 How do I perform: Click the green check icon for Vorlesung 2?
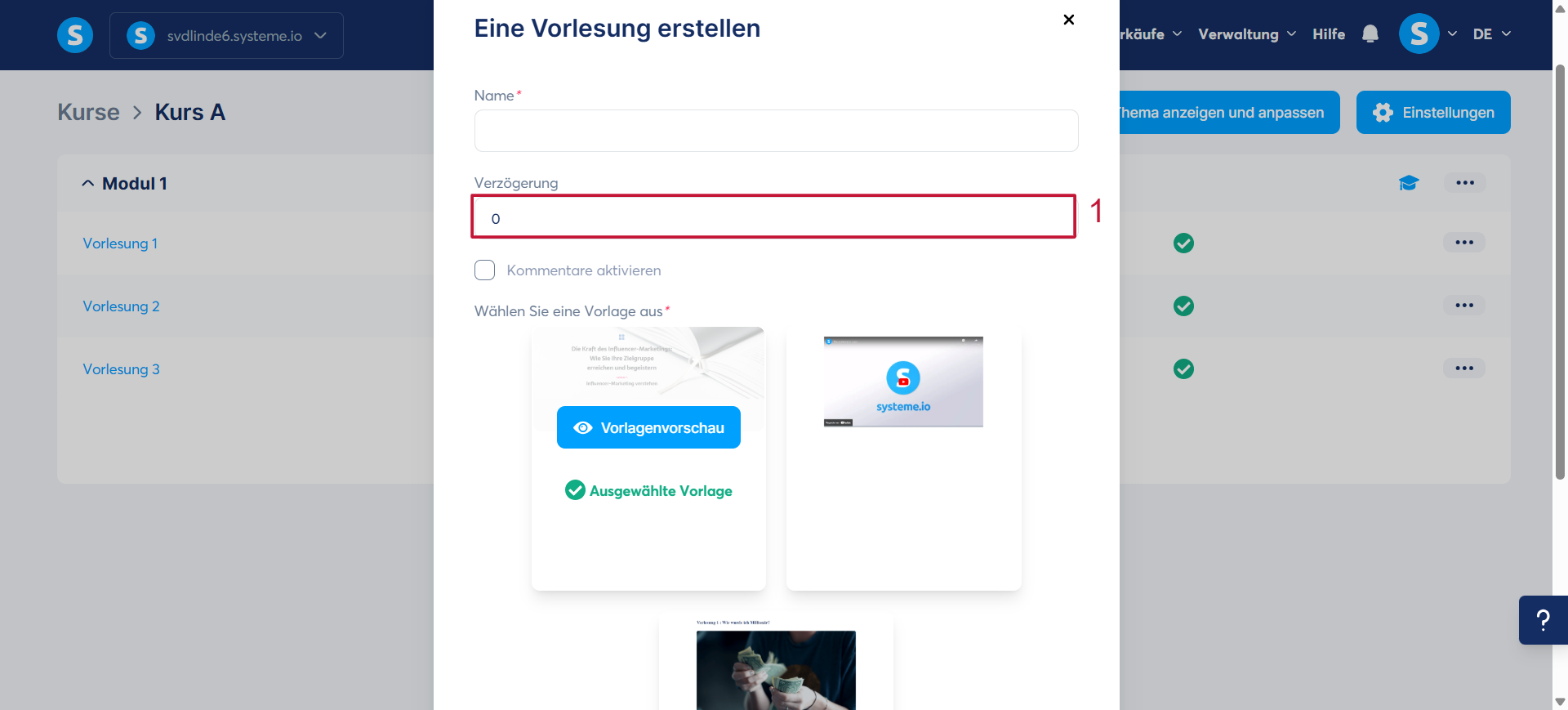click(1183, 306)
